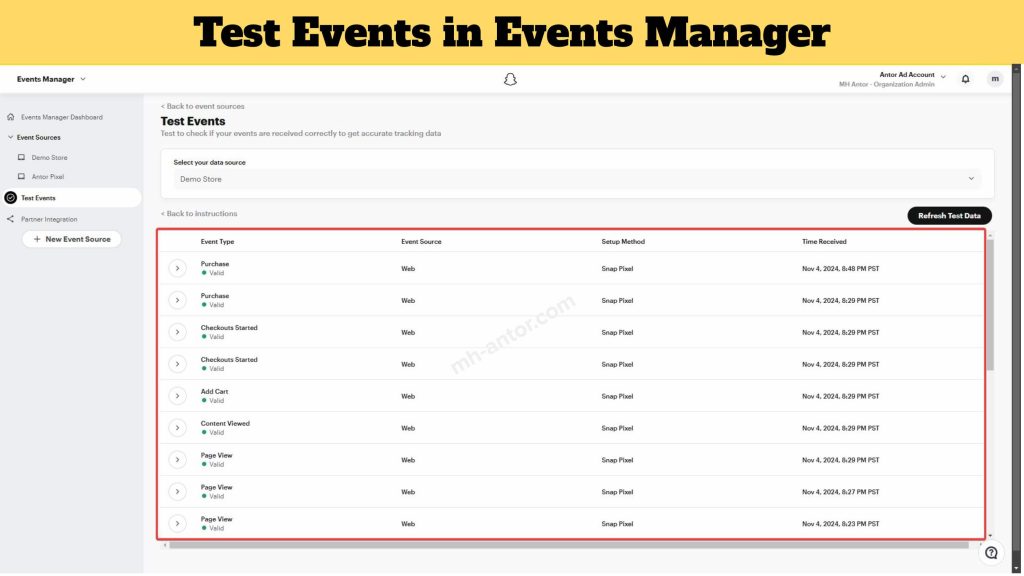Add a New Event Source
1024x576 pixels.
tap(72, 239)
